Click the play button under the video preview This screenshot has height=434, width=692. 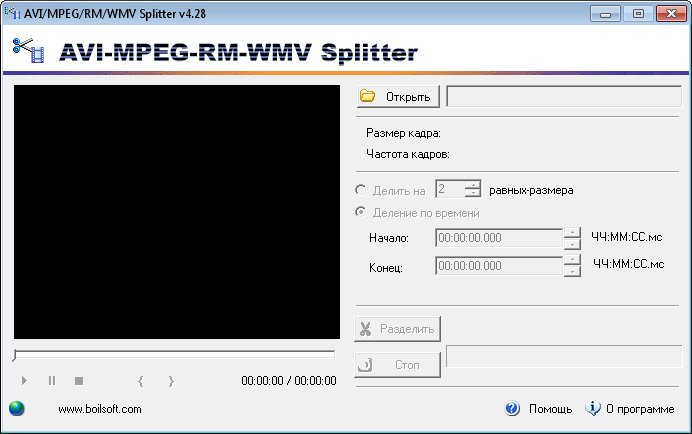[24, 381]
